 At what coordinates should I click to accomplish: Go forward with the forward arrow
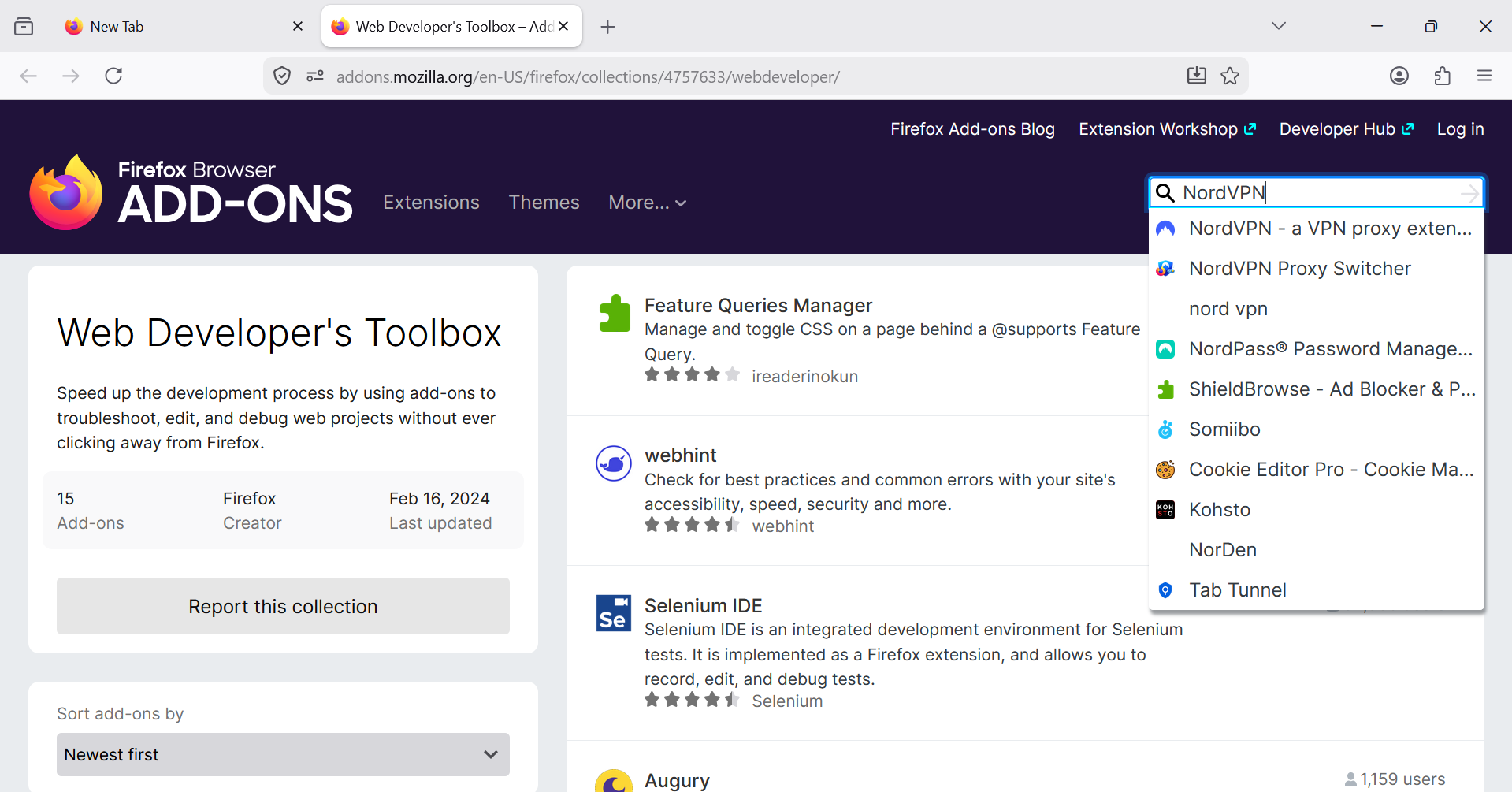click(x=71, y=76)
